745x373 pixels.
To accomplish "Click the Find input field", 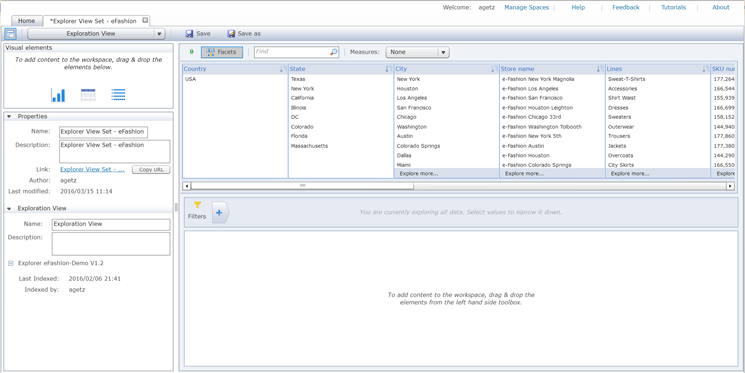I will [x=292, y=52].
